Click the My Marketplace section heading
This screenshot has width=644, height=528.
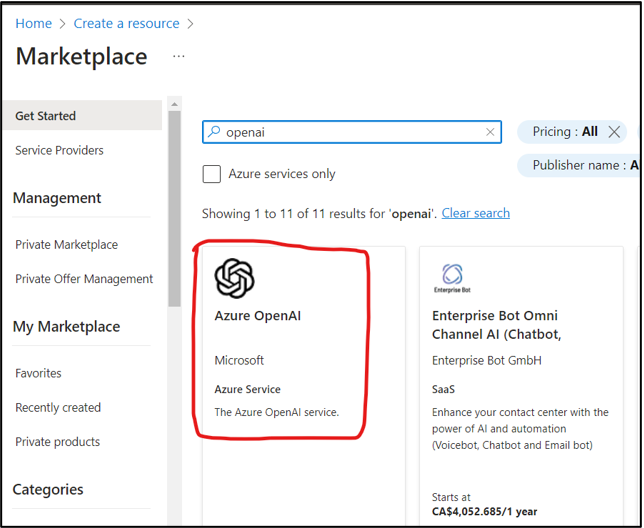(x=67, y=326)
